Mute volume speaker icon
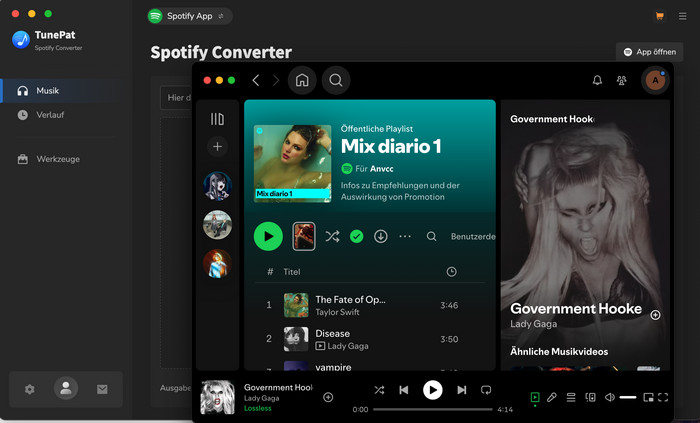This screenshot has width=700, height=423. pos(609,397)
